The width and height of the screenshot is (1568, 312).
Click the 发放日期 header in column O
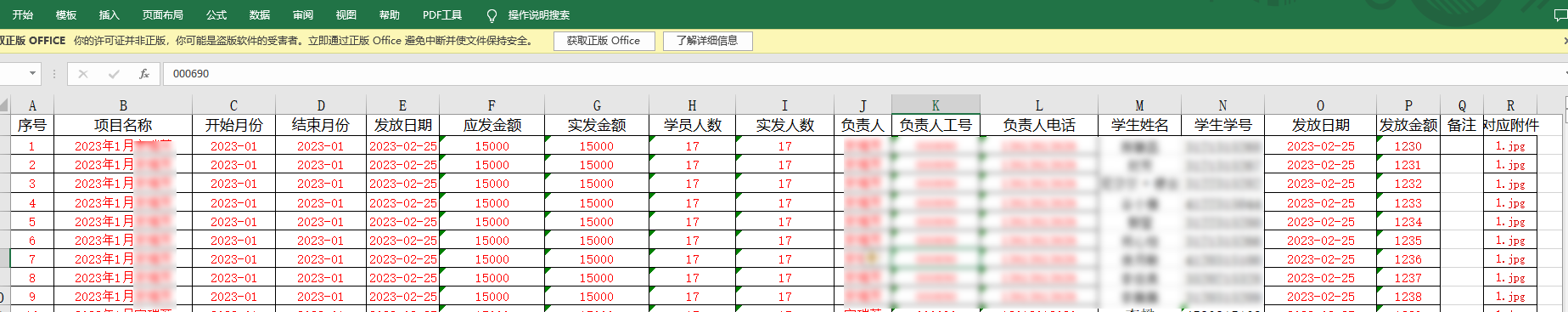click(x=1320, y=125)
